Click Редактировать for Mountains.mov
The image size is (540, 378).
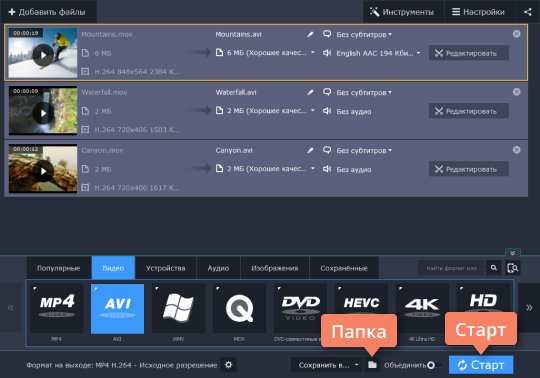pyautogui.click(x=468, y=53)
